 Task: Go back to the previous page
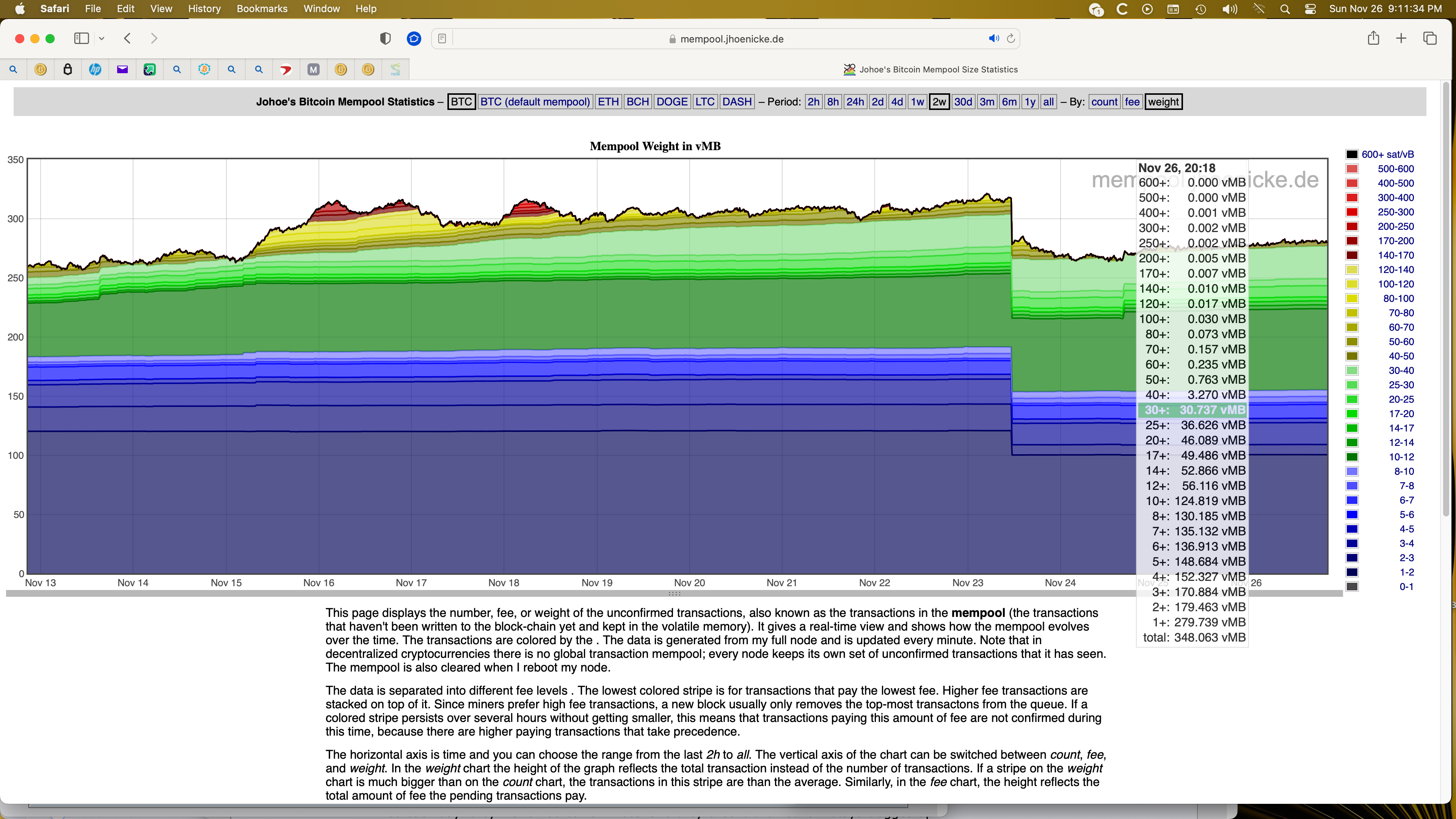(127, 38)
